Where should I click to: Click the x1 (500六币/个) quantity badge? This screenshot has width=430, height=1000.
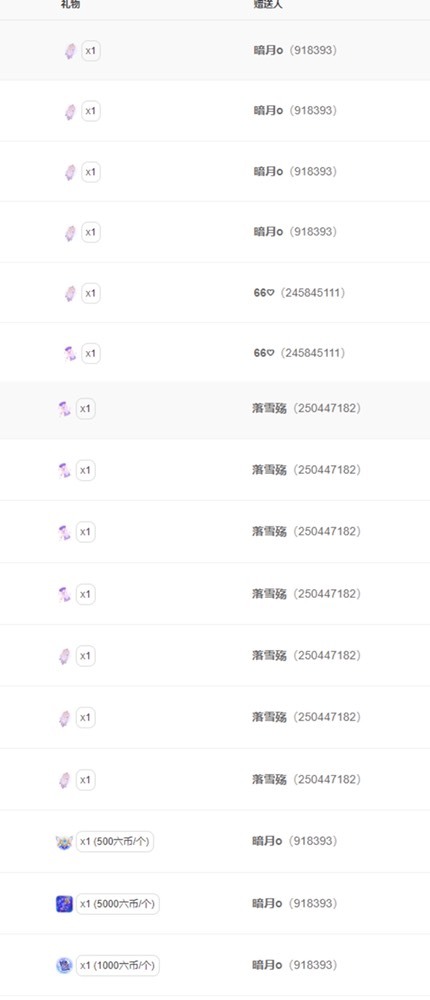(x=115, y=842)
